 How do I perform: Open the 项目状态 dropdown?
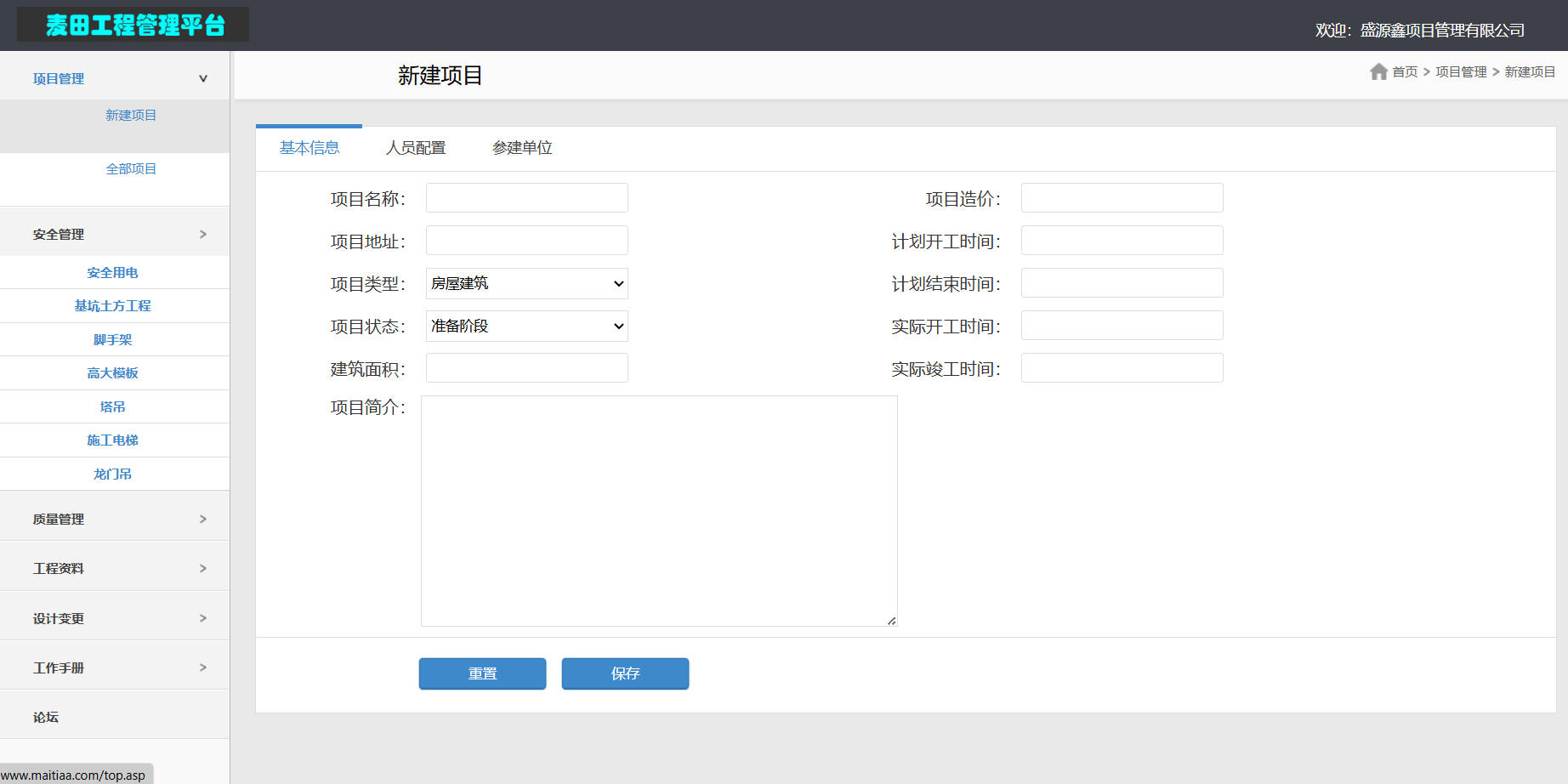tap(526, 326)
